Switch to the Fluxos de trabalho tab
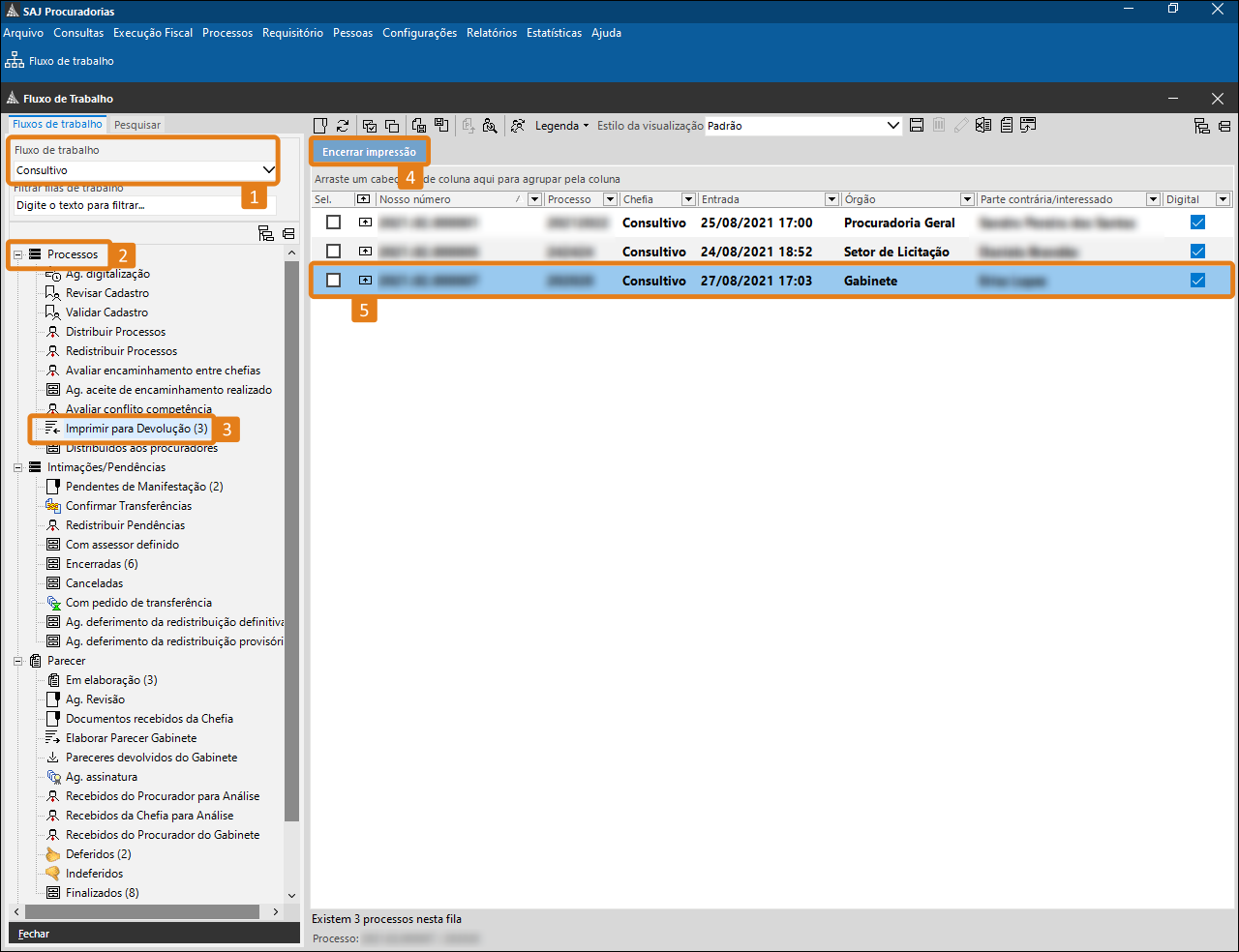The height and width of the screenshot is (952, 1239). [57, 124]
